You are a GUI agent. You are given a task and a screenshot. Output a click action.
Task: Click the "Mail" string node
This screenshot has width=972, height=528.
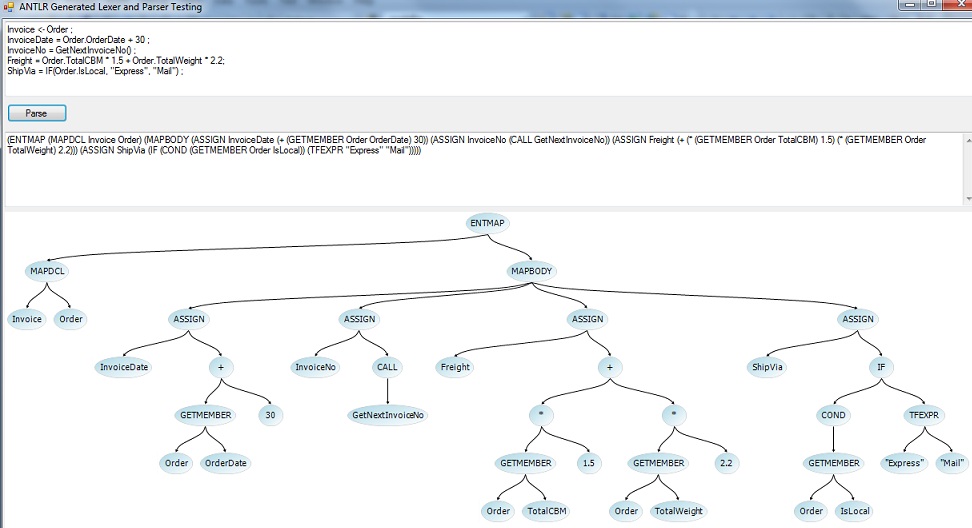pyautogui.click(x=952, y=463)
